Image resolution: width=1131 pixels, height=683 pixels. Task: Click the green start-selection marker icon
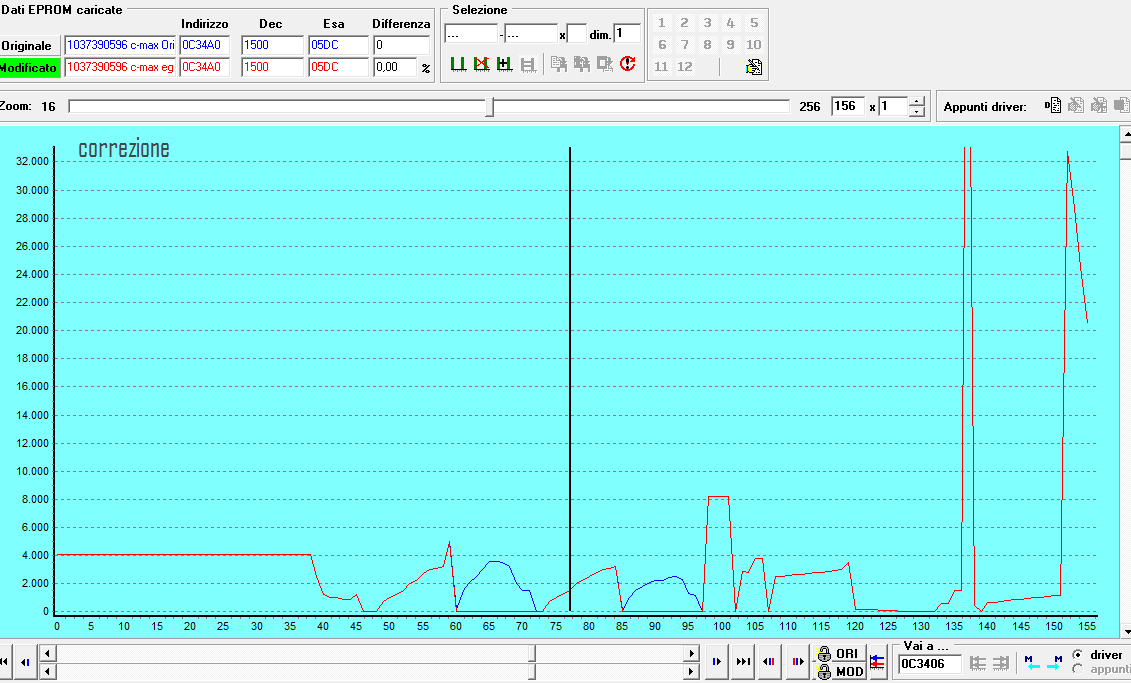tap(458, 64)
